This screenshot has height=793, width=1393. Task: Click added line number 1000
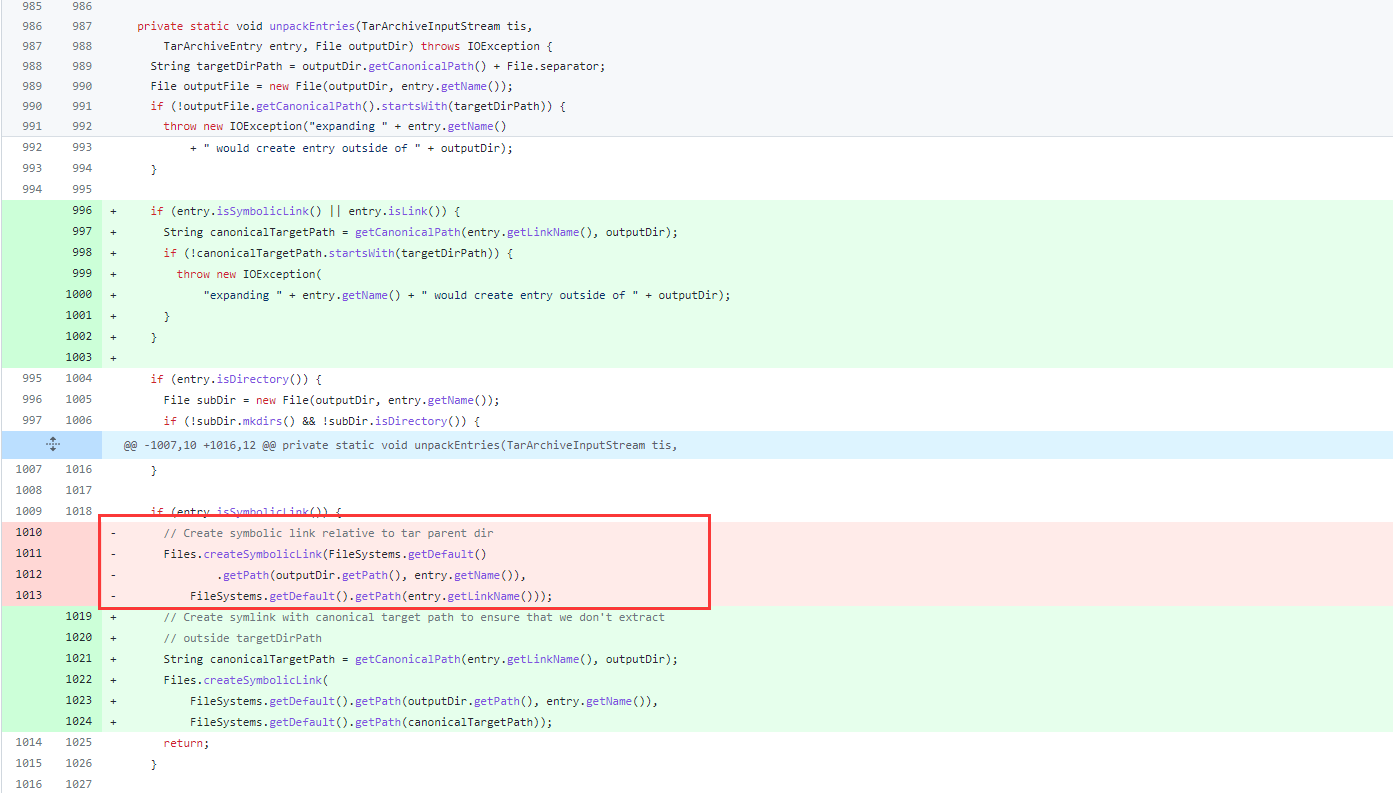click(x=79, y=294)
